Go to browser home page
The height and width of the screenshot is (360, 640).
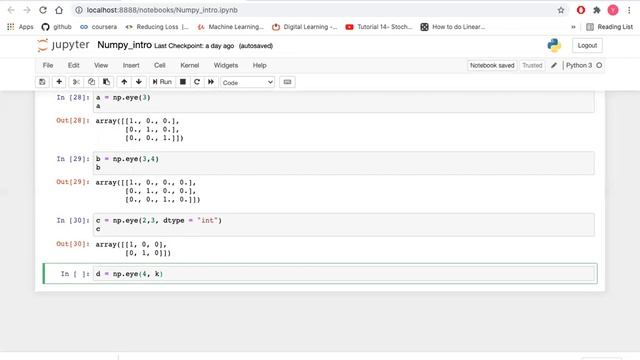click(59, 10)
